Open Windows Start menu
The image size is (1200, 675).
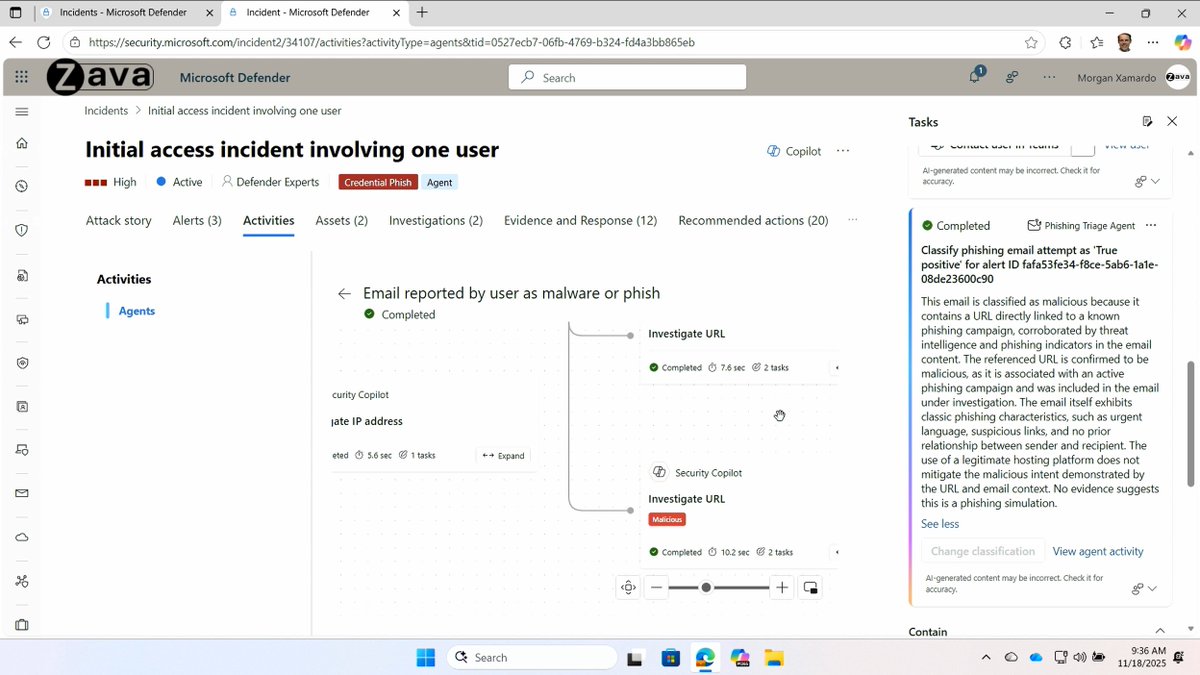[x=426, y=657]
